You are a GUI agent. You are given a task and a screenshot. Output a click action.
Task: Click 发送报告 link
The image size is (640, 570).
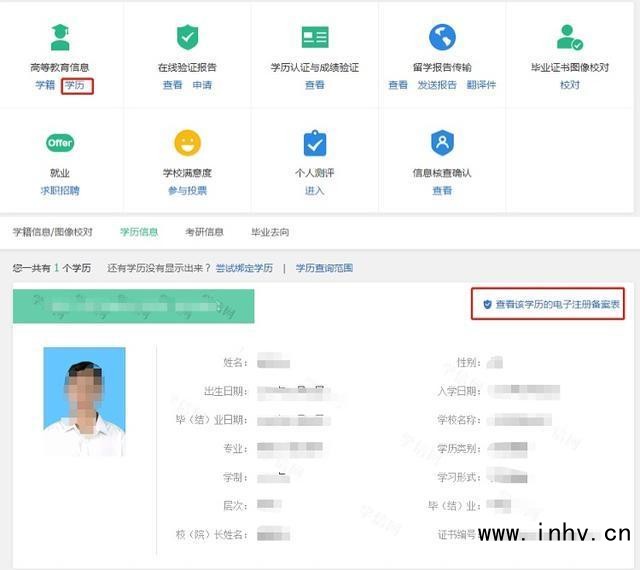pyautogui.click(x=437, y=85)
